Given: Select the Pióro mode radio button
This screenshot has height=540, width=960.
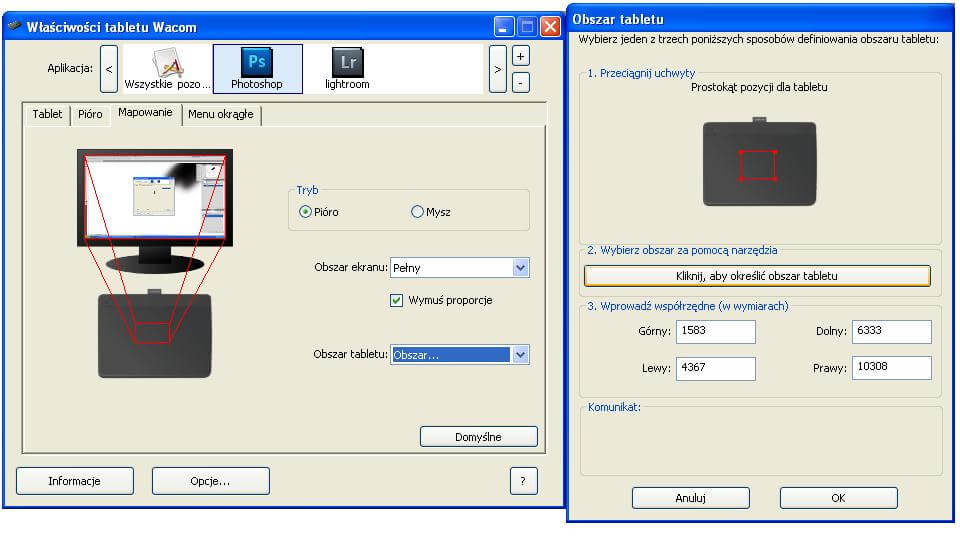Looking at the screenshot, I should (x=305, y=212).
